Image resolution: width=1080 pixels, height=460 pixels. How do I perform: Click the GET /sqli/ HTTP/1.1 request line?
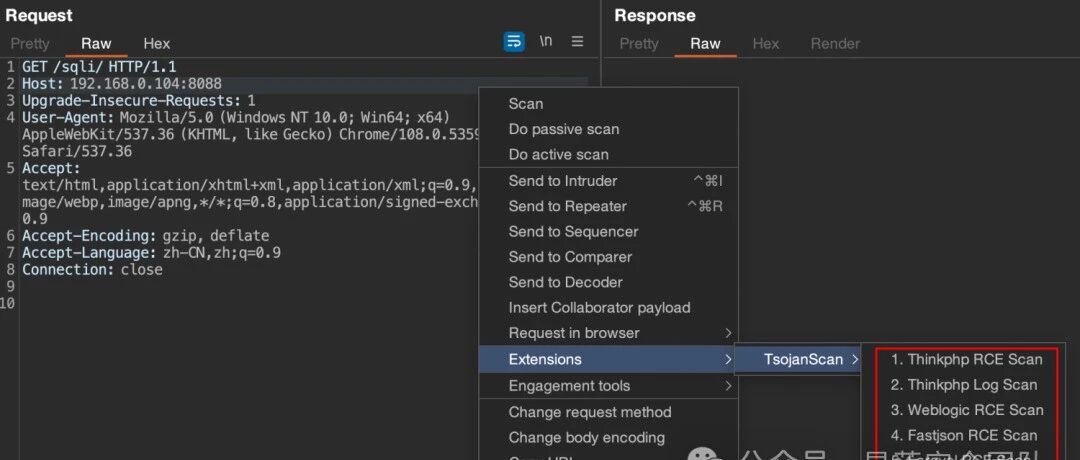(x=99, y=67)
